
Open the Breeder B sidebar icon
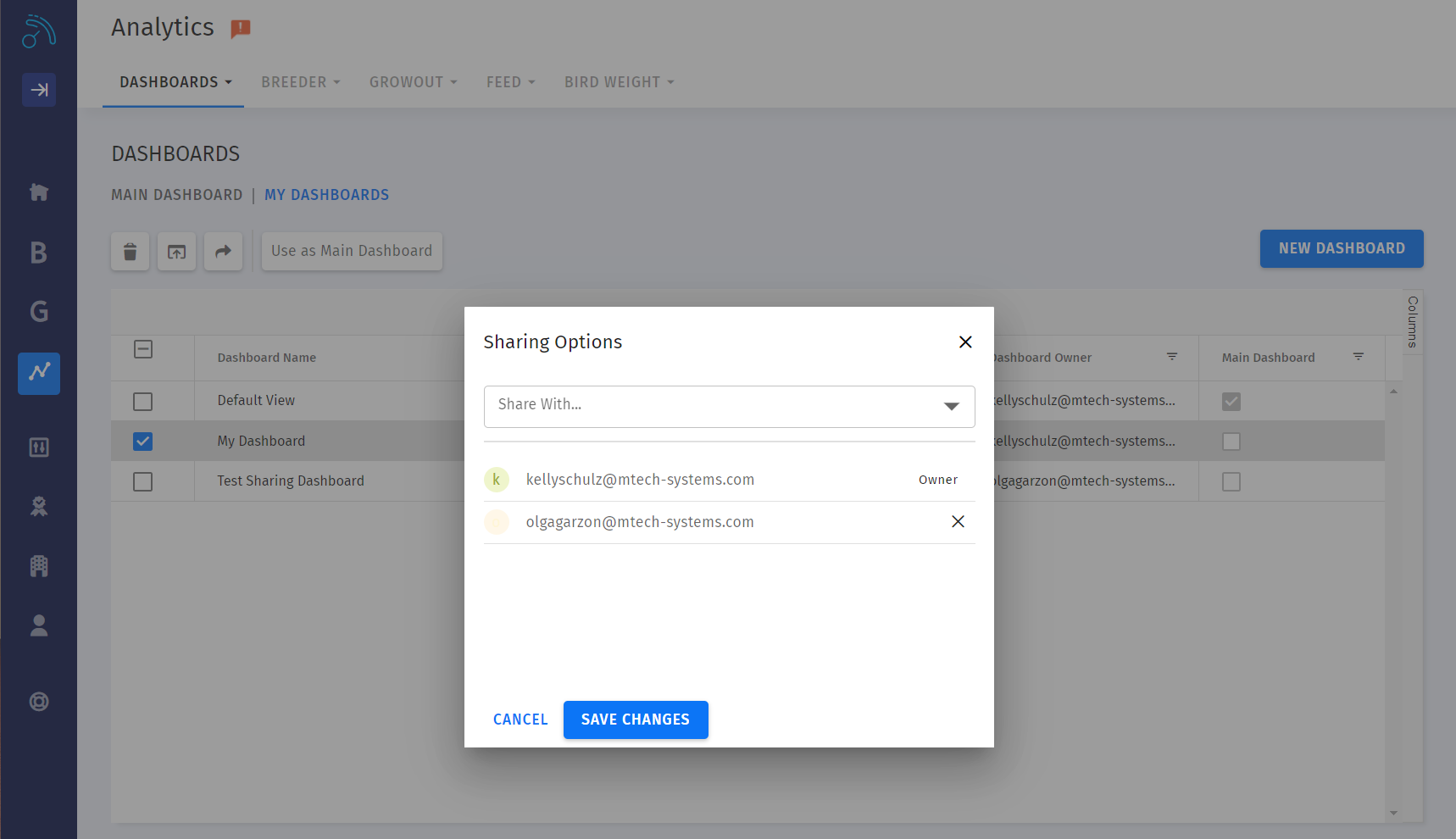point(39,253)
